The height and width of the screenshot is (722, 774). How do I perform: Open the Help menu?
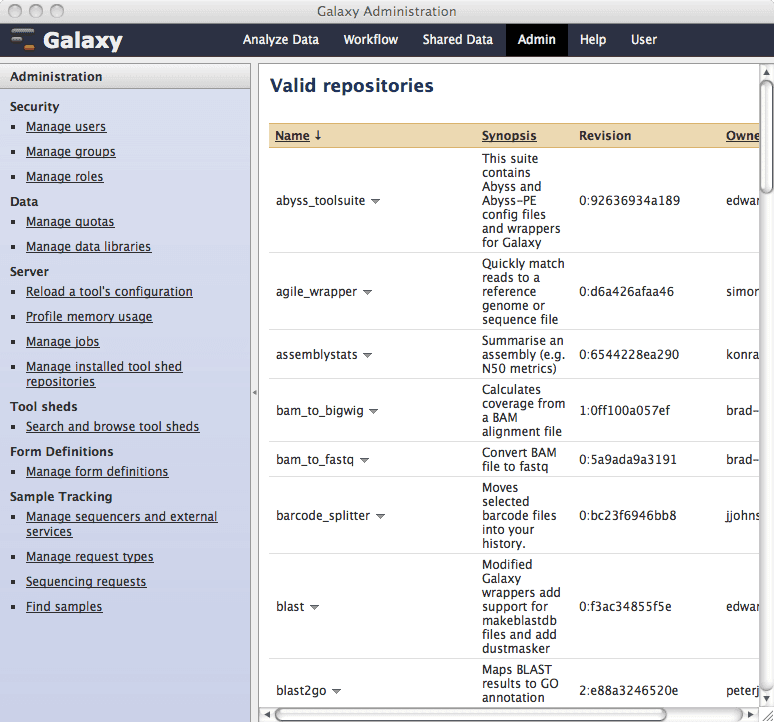tap(593, 40)
